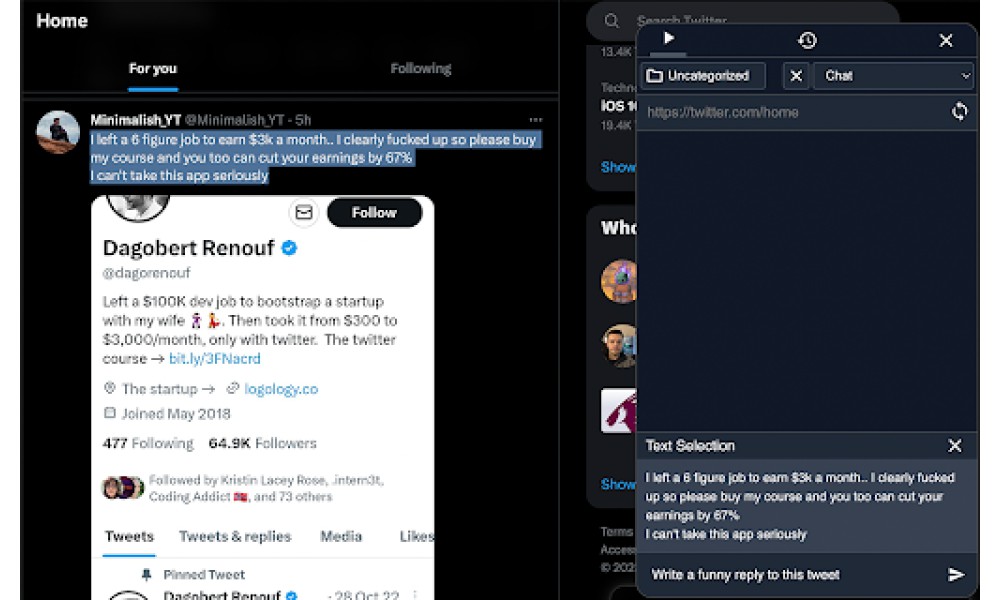Click the Pinned Tweet label
Image resolution: width=1000 pixels, height=600 pixels.
click(x=204, y=575)
